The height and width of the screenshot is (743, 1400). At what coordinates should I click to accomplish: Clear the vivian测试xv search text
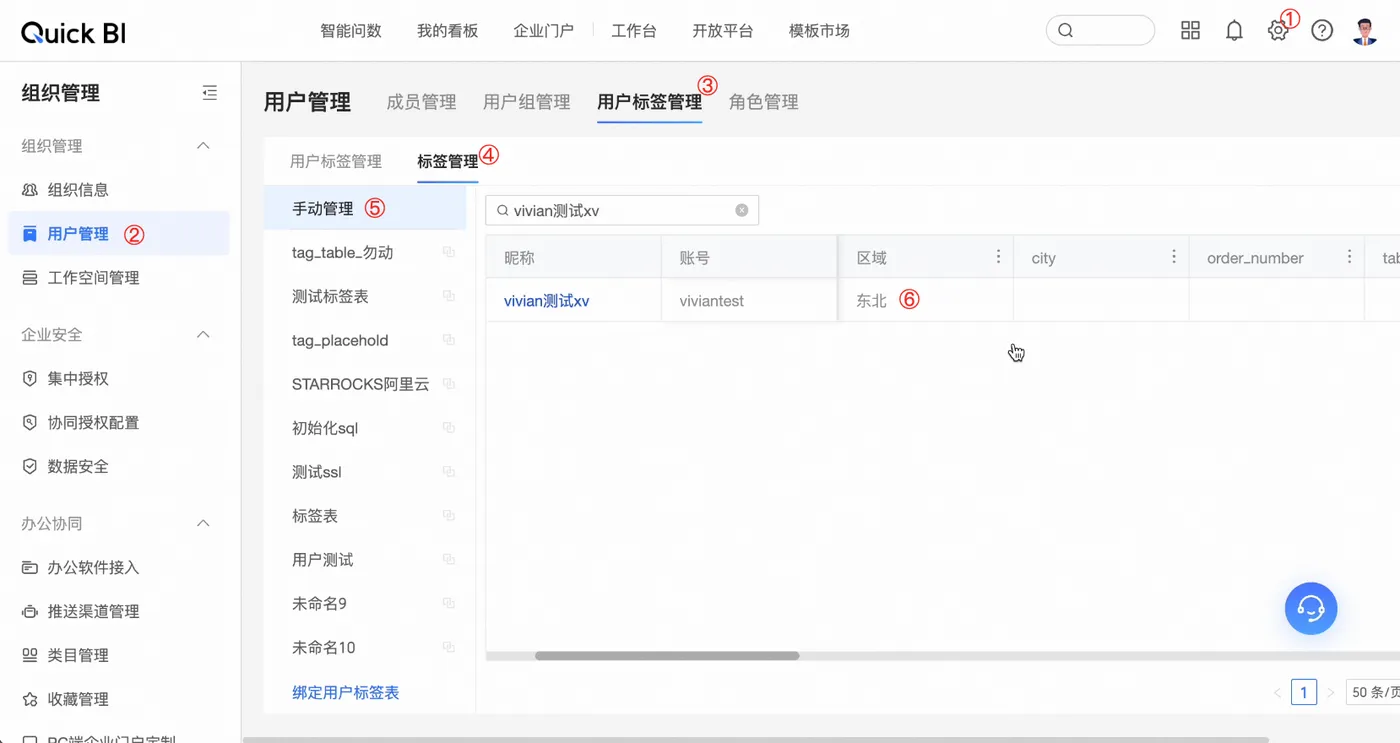tap(742, 210)
